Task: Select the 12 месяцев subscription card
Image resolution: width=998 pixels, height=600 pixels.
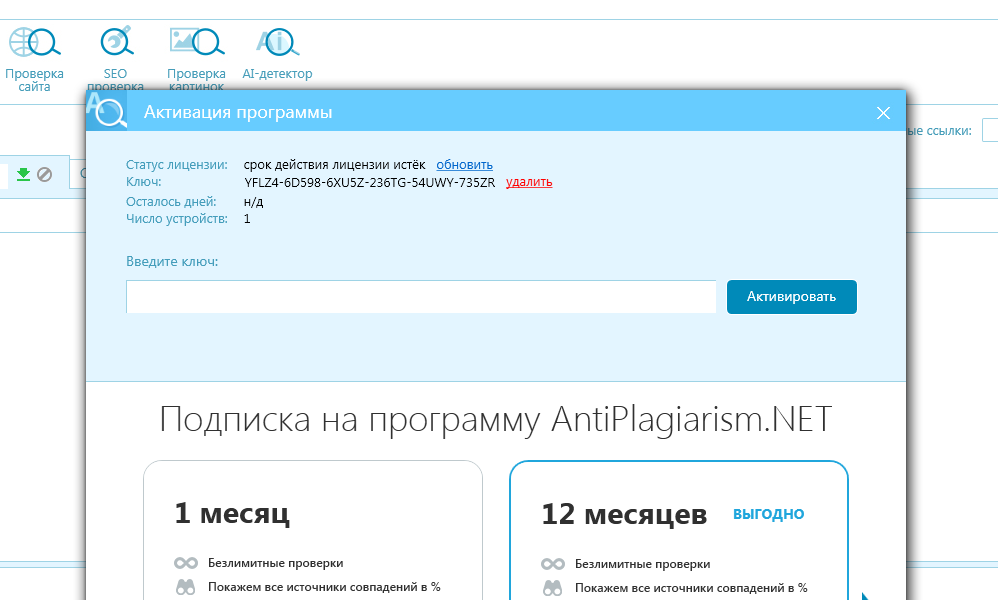Action: pyautogui.click(x=679, y=530)
